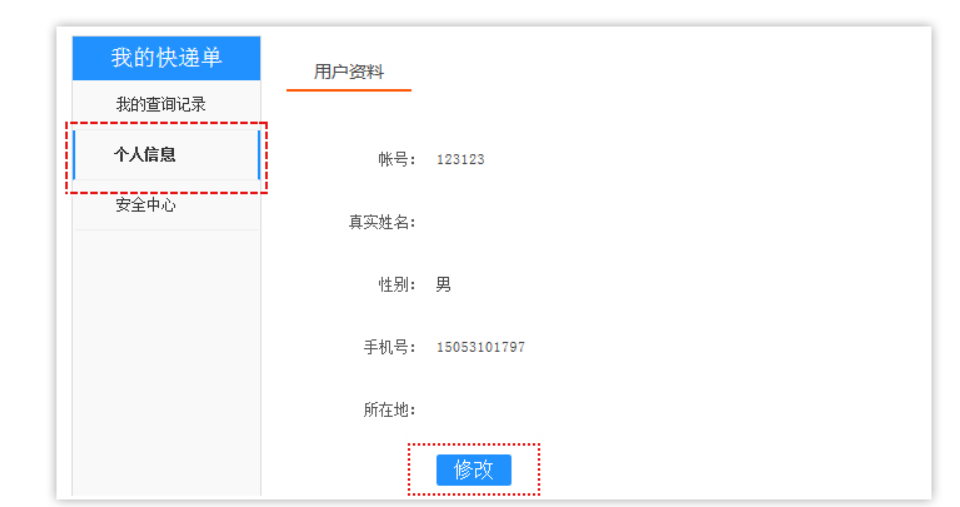Click the orange underline beneath 用户资料

click(348, 90)
